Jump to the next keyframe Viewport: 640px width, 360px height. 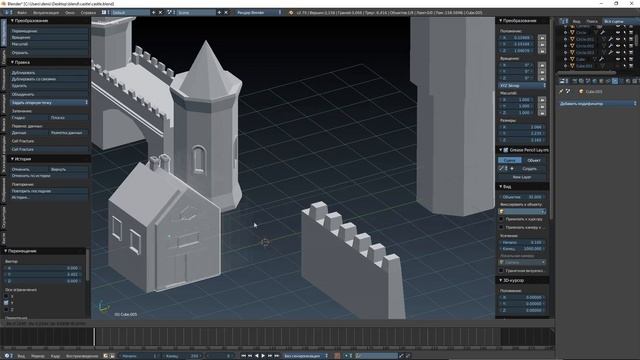pyautogui.click(x=270, y=356)
